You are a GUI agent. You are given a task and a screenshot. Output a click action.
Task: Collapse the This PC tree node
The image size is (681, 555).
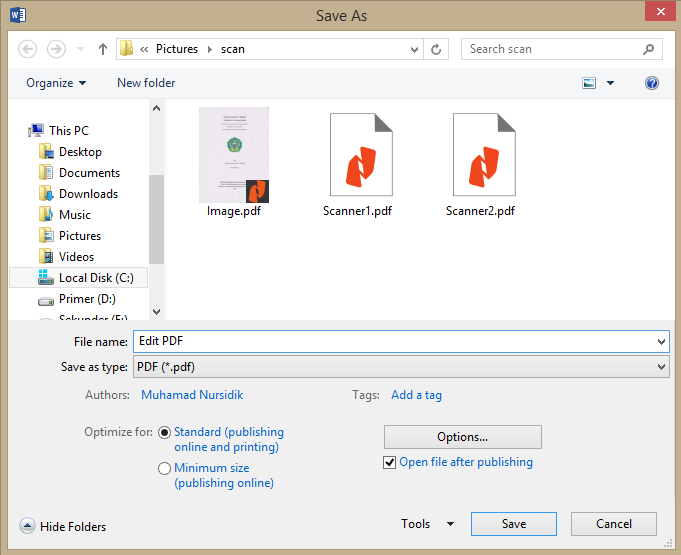(x=23, y=130)
